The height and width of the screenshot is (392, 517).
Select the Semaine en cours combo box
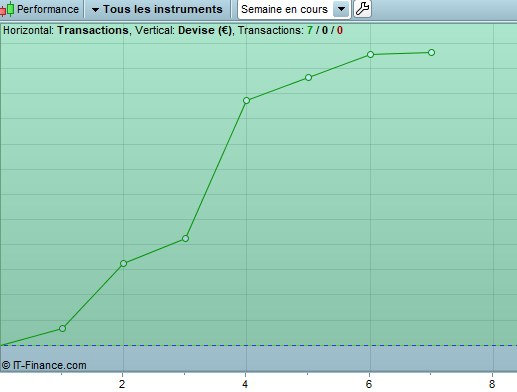tap(294, 9)
